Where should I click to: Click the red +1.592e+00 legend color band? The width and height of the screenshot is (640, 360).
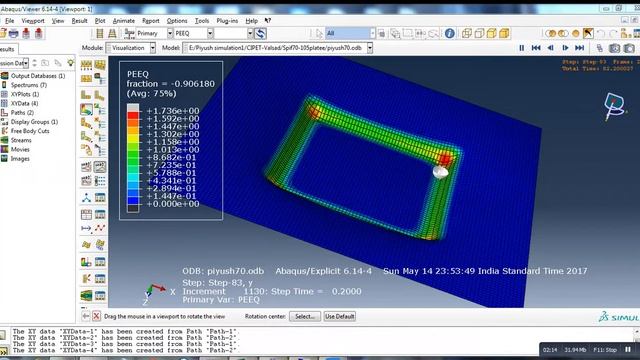point(133,115)
